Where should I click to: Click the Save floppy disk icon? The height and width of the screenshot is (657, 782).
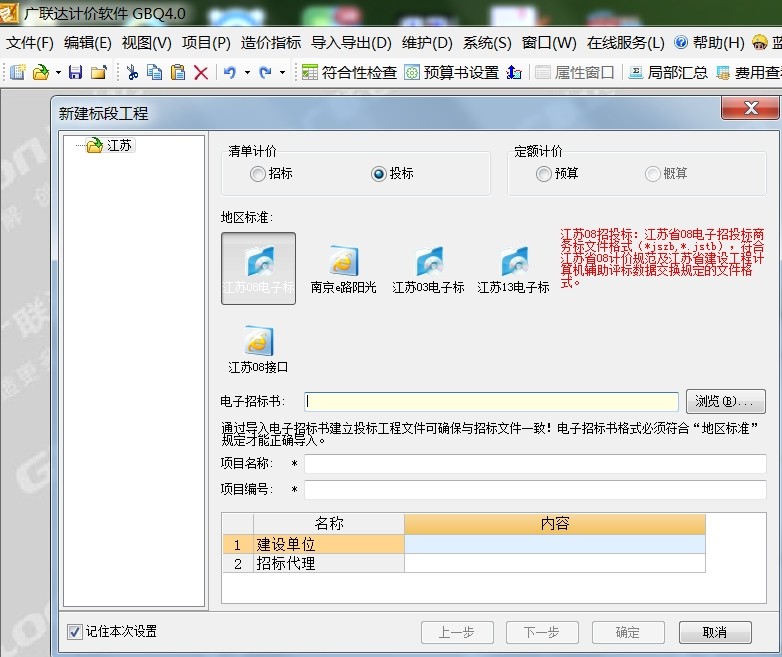pos(75,72)
